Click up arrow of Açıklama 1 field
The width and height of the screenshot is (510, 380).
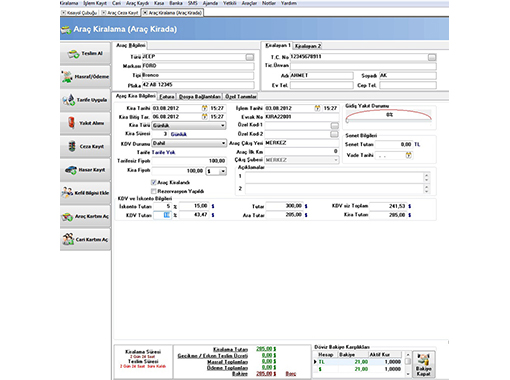click(x=426, y=174)
